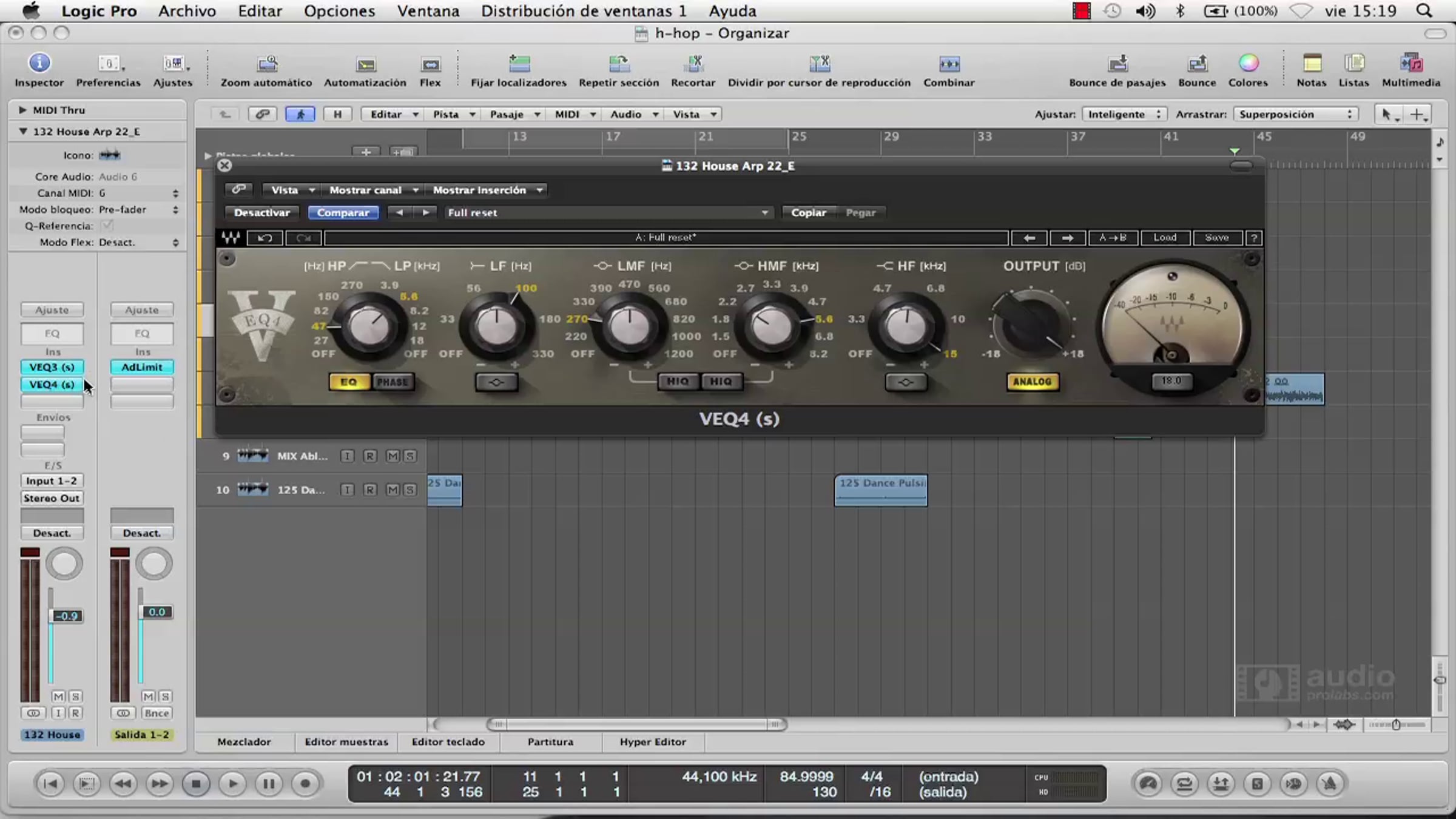Image resolution: width=1456 pixels, height=819 pixels.
Task: Click the Automatización toolbar icon
Action: tap(365, 64)
